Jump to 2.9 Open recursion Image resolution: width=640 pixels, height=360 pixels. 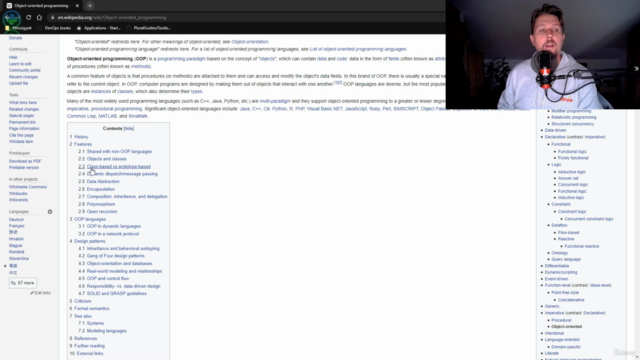[x=98, y=212]
